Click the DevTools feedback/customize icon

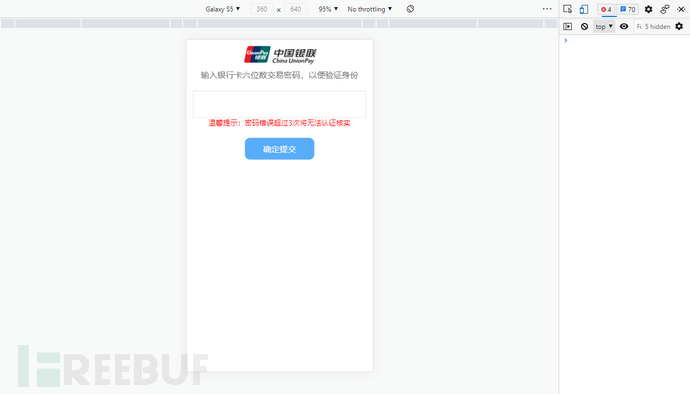point(665,9)
